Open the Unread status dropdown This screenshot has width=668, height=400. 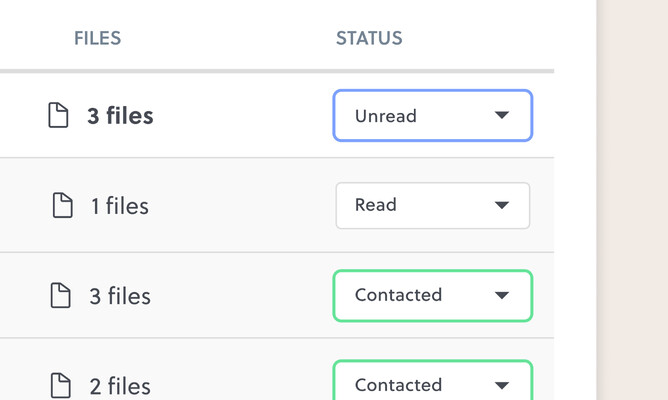pyautogui.click(x=432, y=115)
